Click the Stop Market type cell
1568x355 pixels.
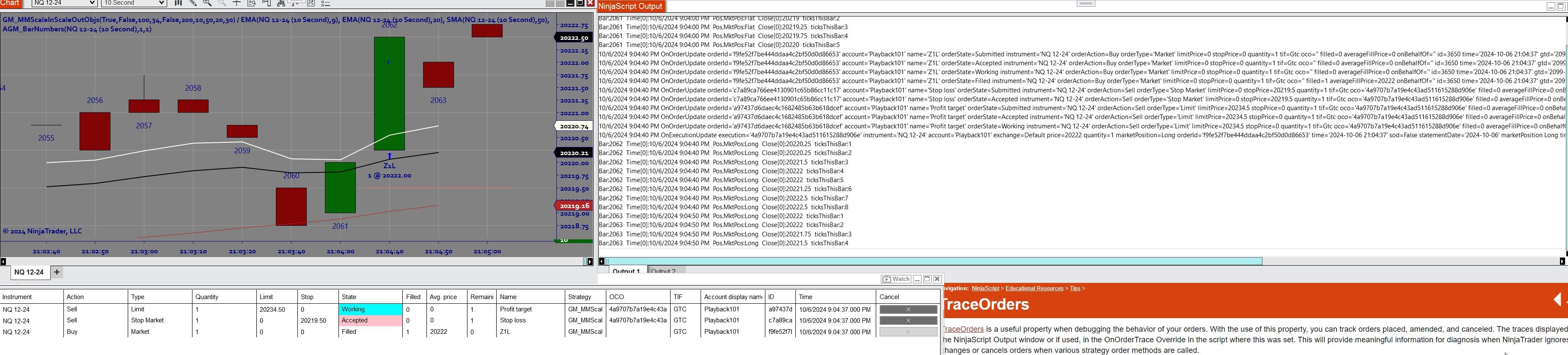pyautogui.click(x=160, y=320)
